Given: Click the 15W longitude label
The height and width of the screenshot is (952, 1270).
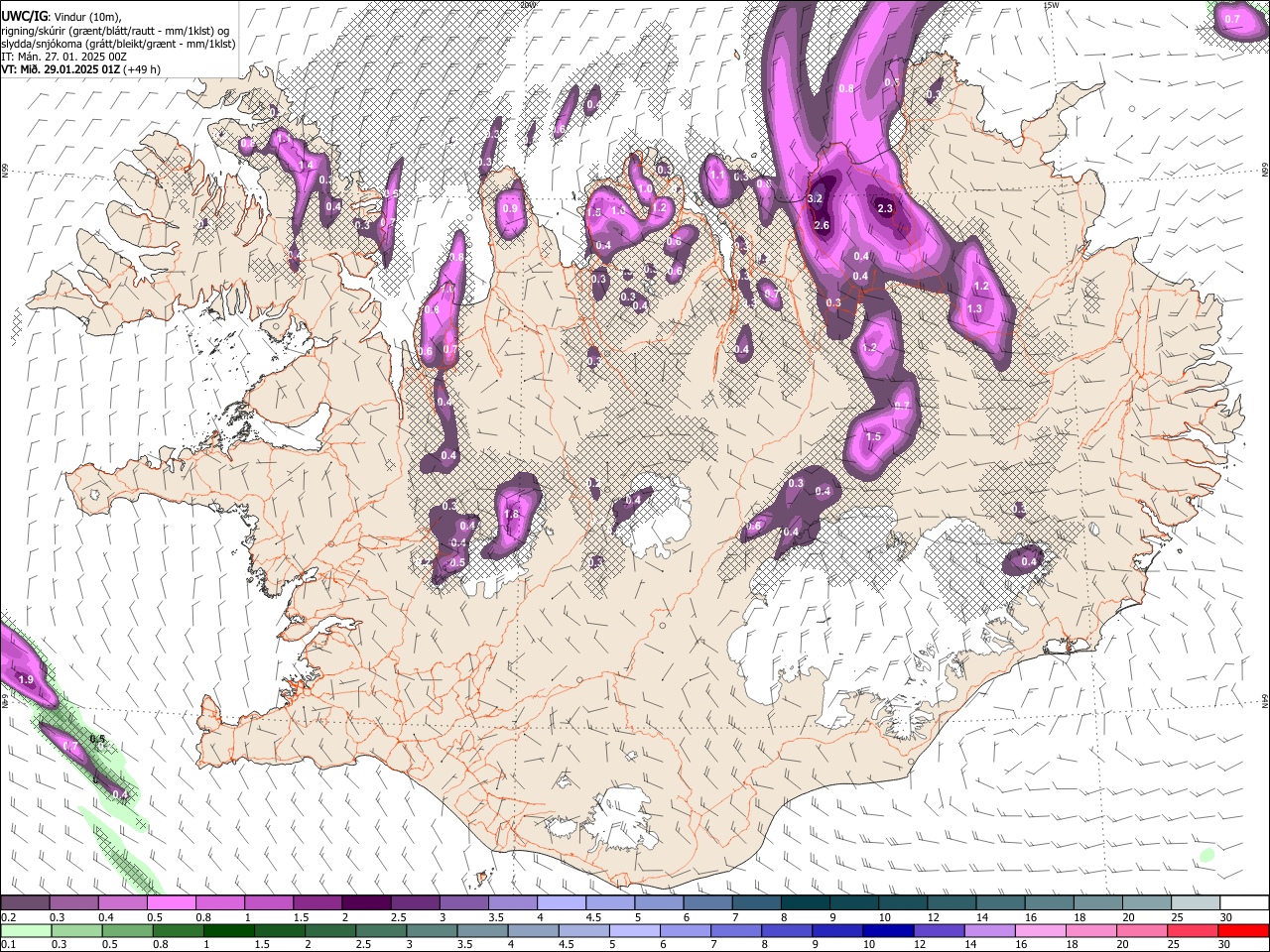Looking at the screenshot, I should click(1051, 4).
